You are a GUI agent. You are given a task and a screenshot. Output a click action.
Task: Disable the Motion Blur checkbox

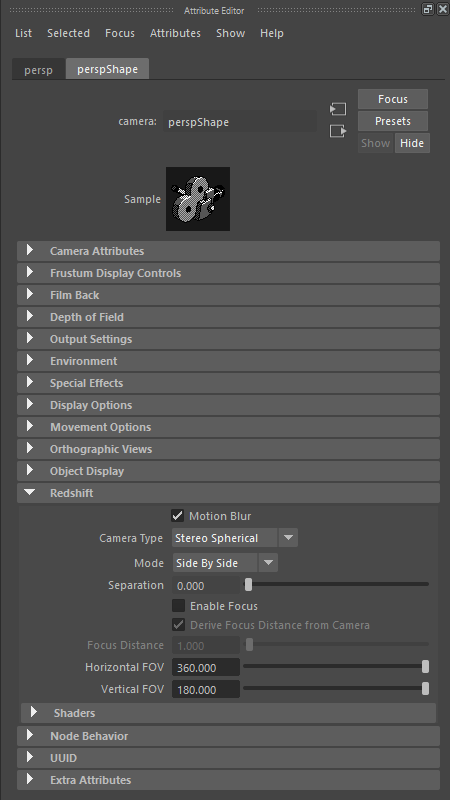point(178,516)
